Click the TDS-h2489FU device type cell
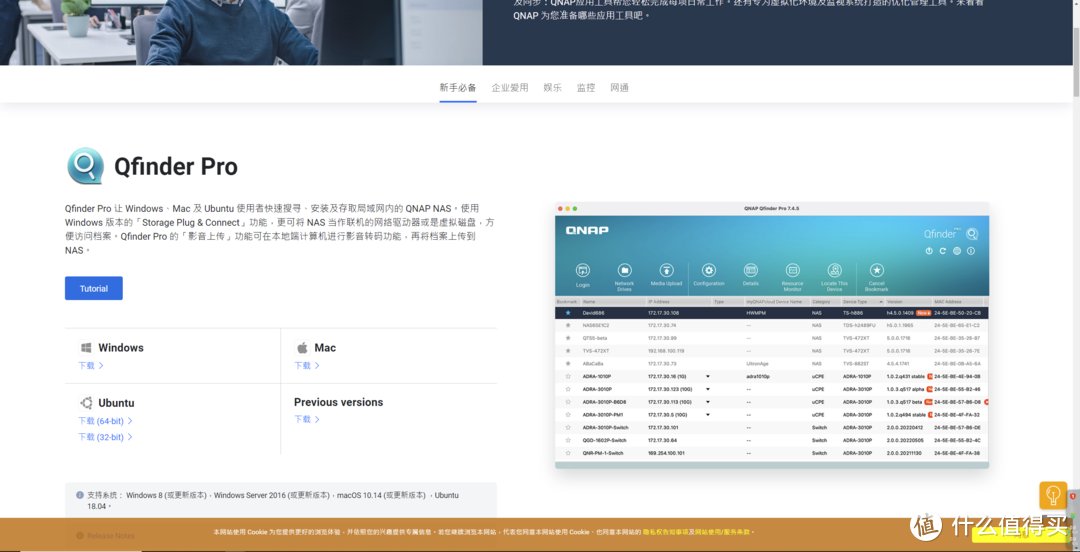The width and height of the screenshot is (1080, 552). pos(859,325)
